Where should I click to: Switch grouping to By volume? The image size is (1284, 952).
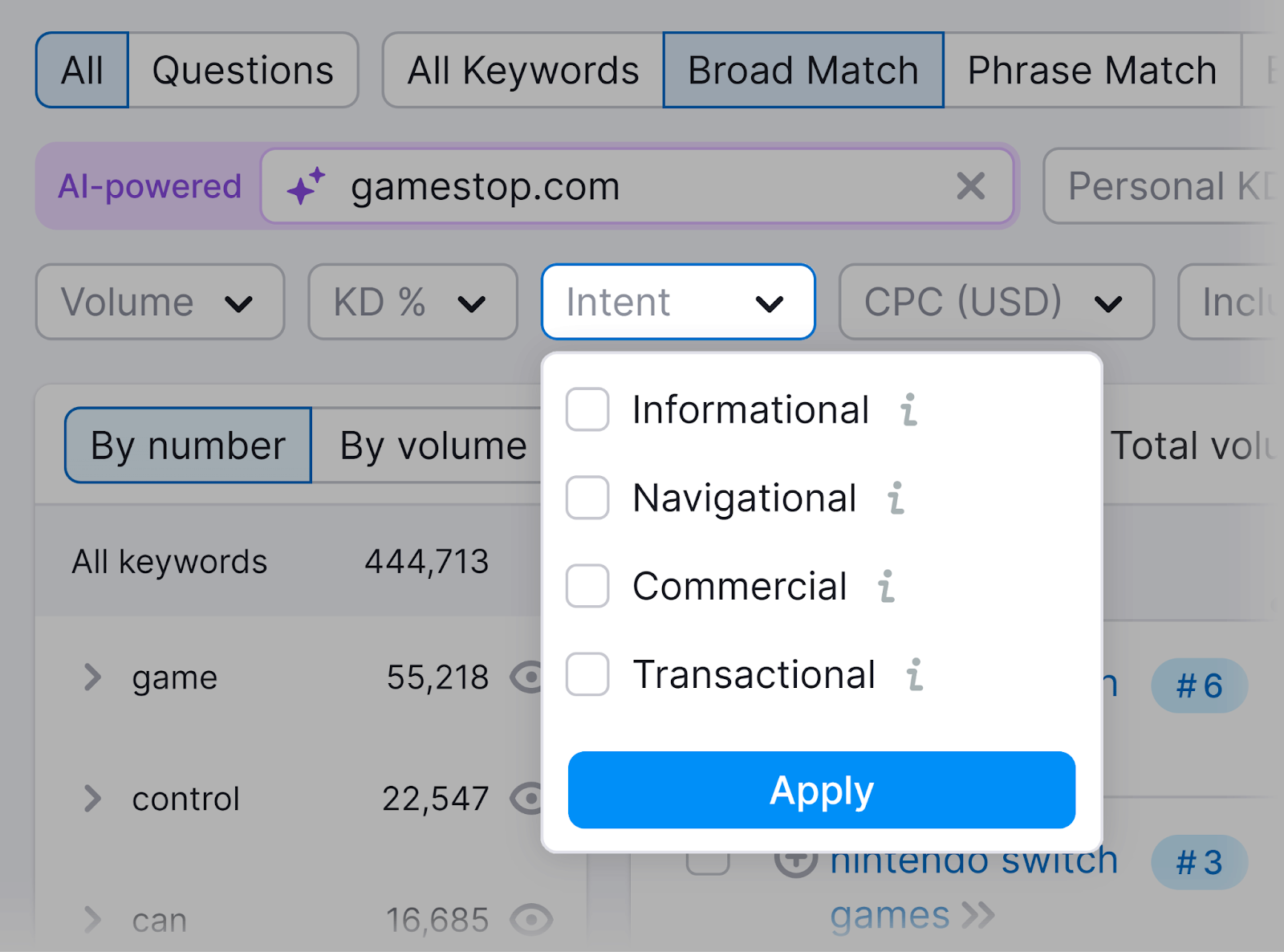coord(431,445)
